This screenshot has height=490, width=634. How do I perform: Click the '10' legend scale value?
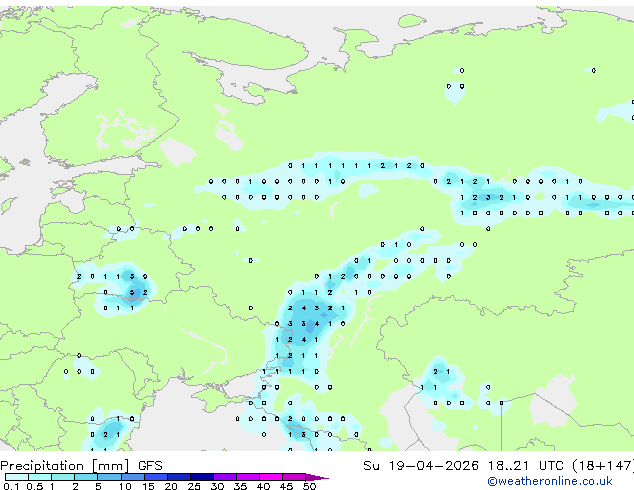[125, 486]
